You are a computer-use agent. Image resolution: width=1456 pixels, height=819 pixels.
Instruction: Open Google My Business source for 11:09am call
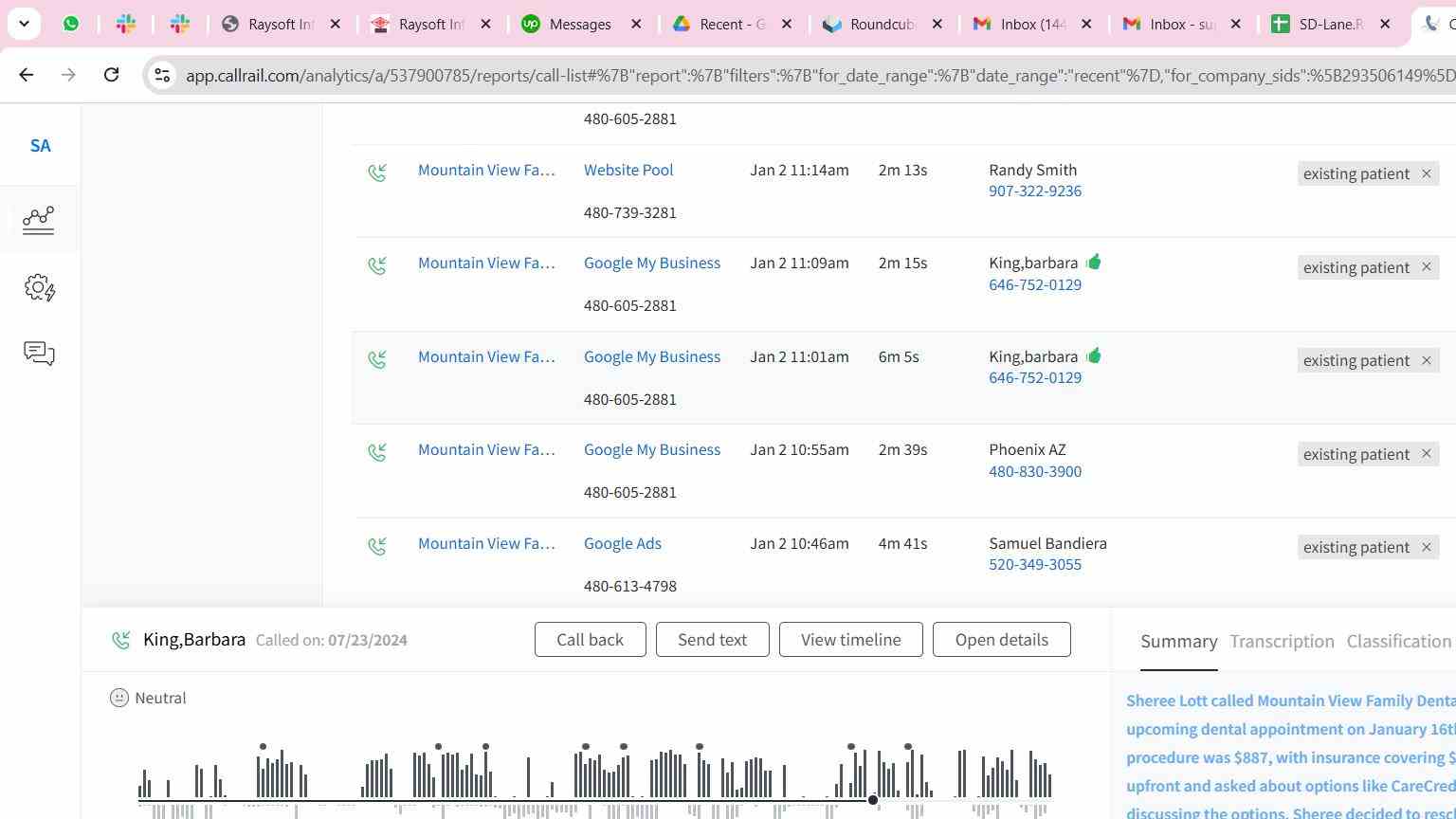tap(652, 263)
